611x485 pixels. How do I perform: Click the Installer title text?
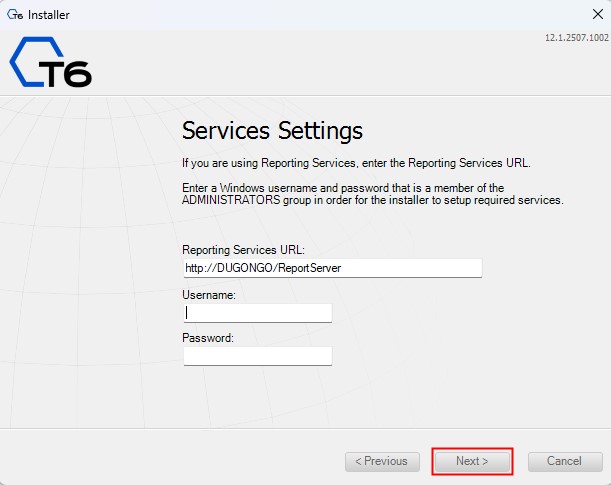click(x=49, y=15)
